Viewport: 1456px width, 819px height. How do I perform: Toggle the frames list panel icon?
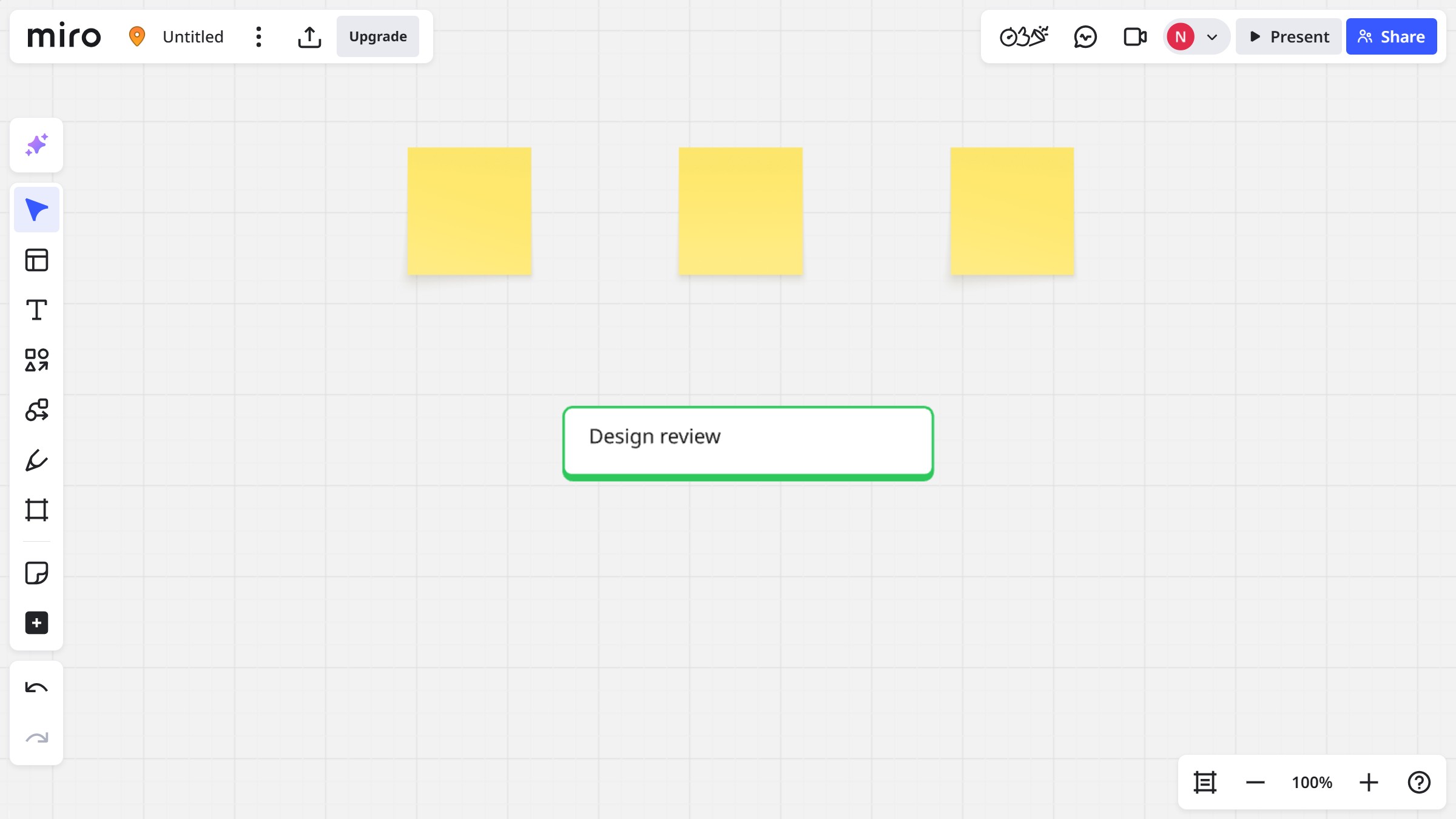coord(1205,783)
